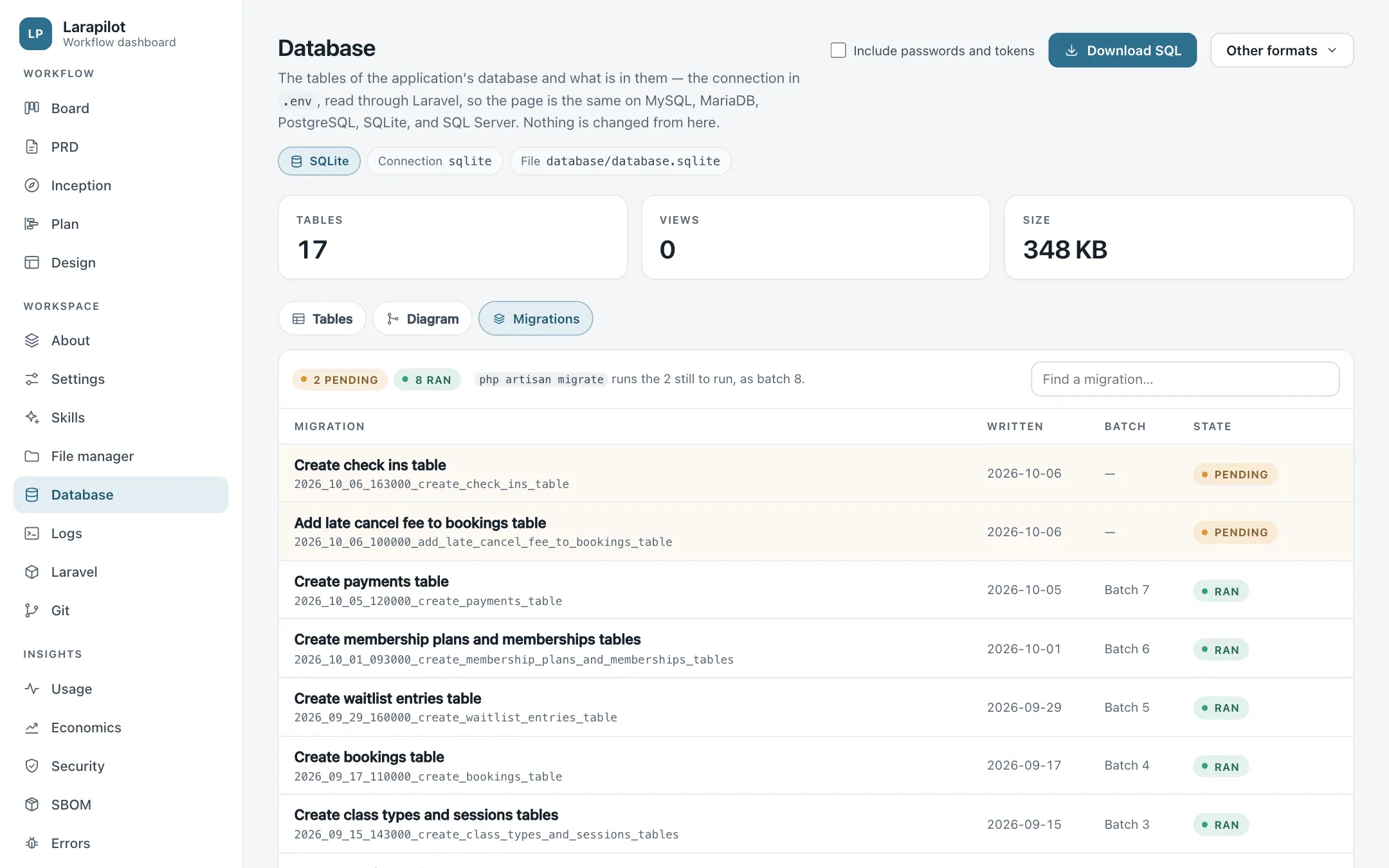Focus the Find a migration search field
The width and height of the screenshot is (1389, 868).
pyautogui.click(x=1185, y=379)
